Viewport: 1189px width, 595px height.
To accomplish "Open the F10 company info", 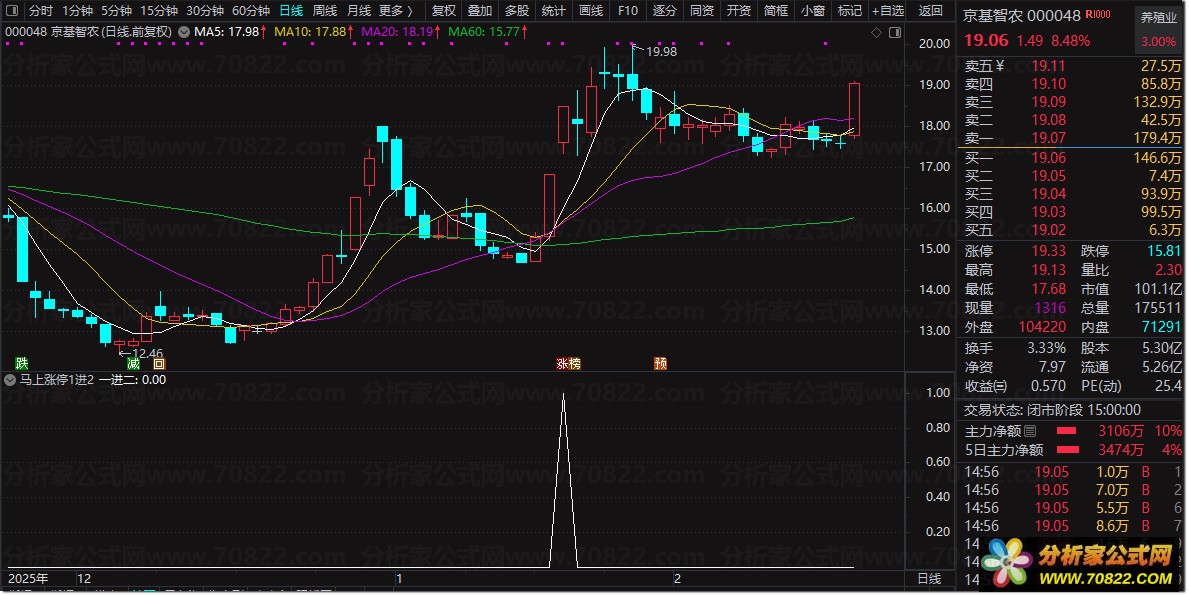I will pyautogui.click(x=628, y=11).
